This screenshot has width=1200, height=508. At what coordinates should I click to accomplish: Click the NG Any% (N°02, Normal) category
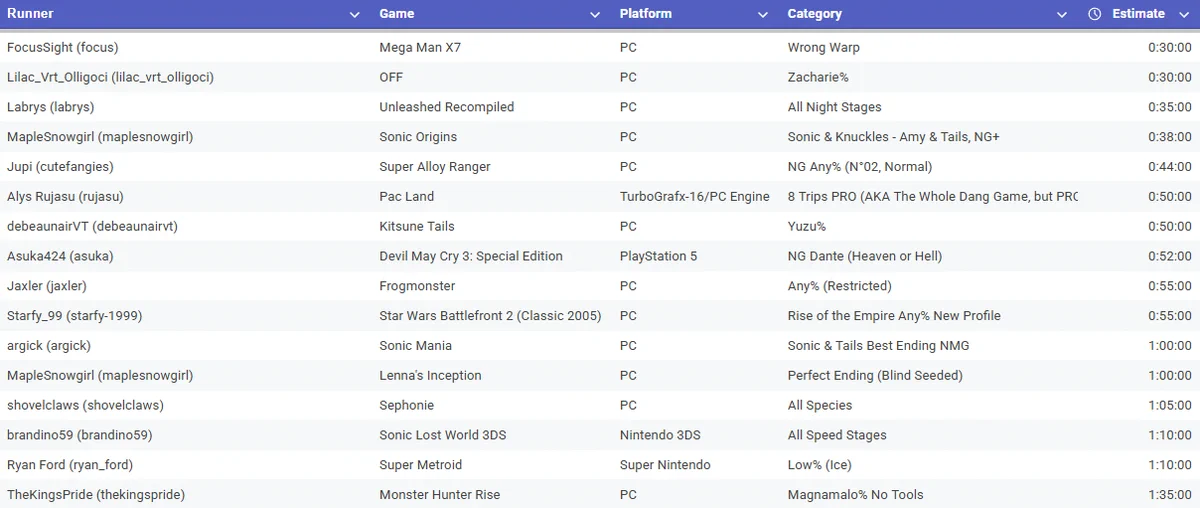pyautogui.click(x=860, y=167)
